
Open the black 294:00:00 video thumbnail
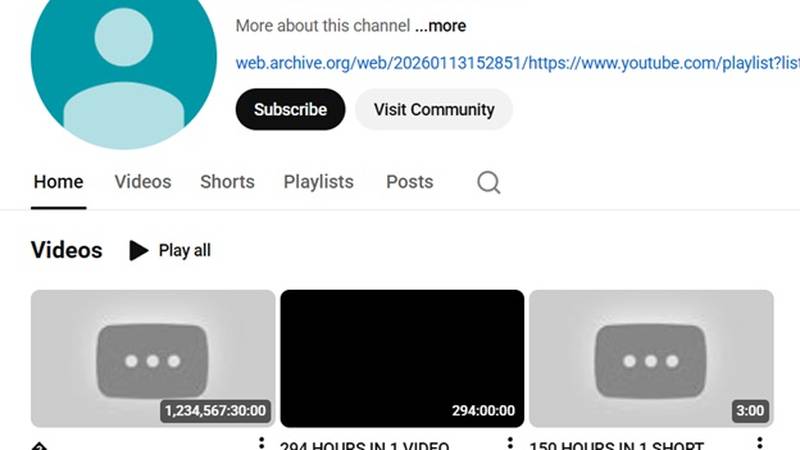(401, 358)
